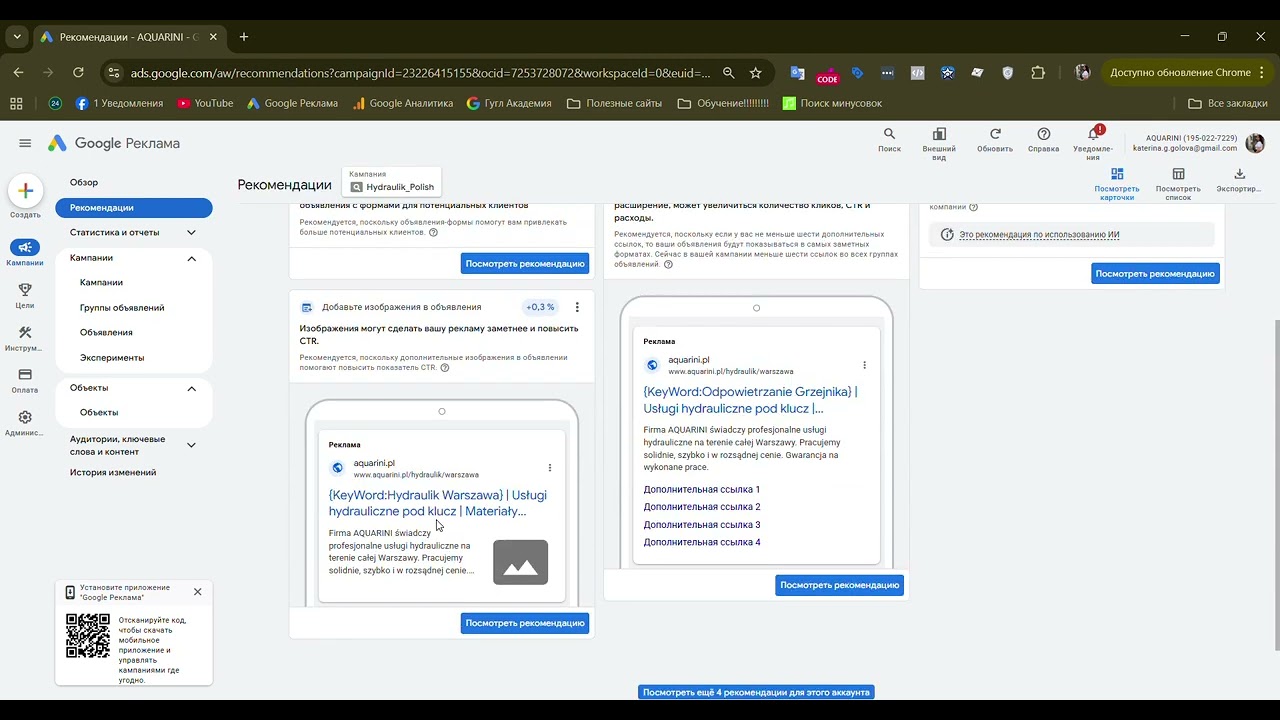
Task: Bookmark this page with the star icon
Action: pos(755,73)
